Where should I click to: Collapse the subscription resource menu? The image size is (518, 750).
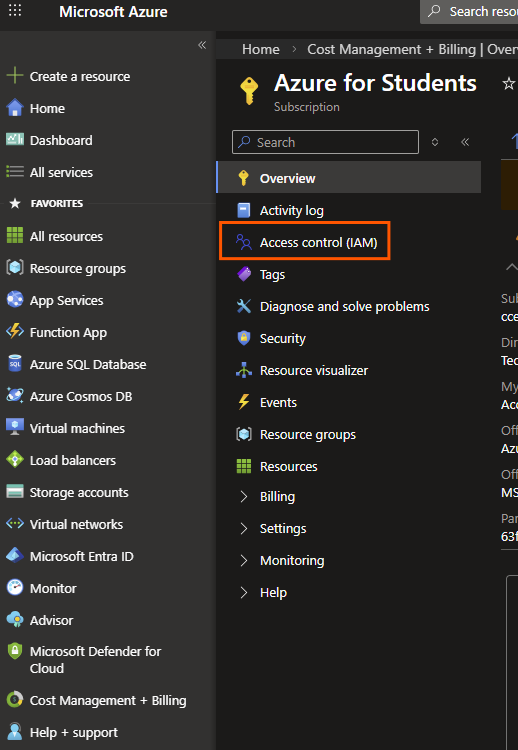coord(465,142)
